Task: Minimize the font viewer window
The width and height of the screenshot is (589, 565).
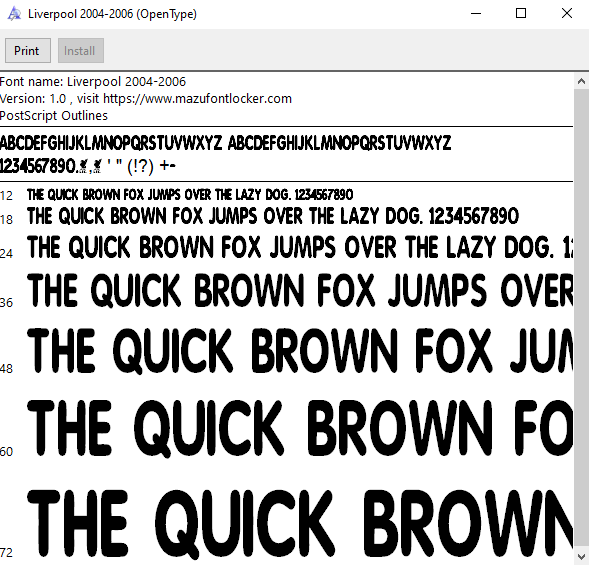Action: [x=476, y=14]
